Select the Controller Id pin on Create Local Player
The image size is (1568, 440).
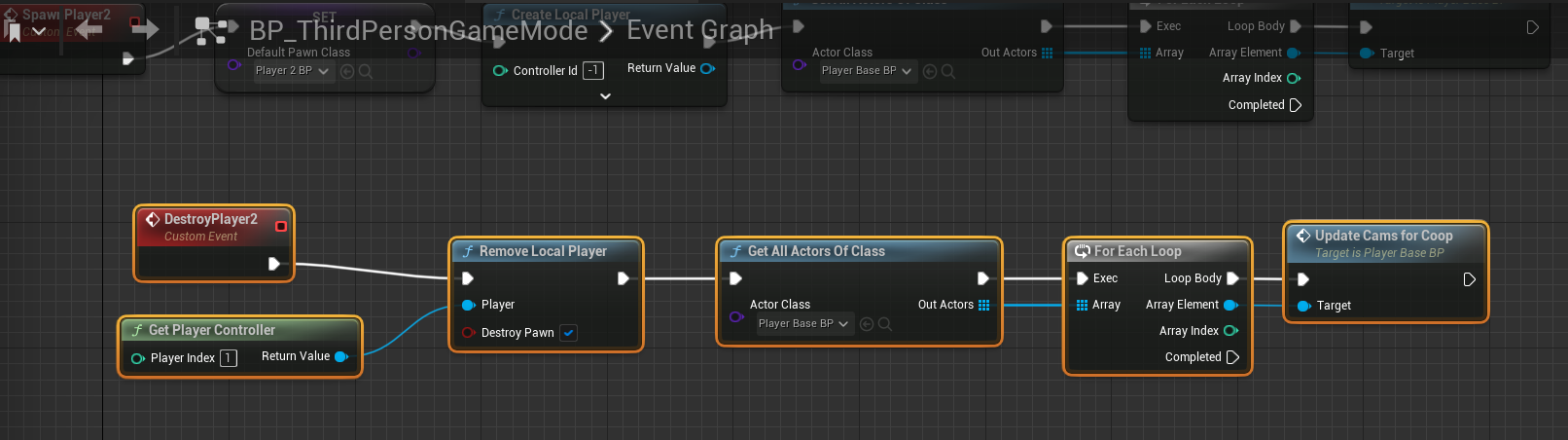click(500, 70)
